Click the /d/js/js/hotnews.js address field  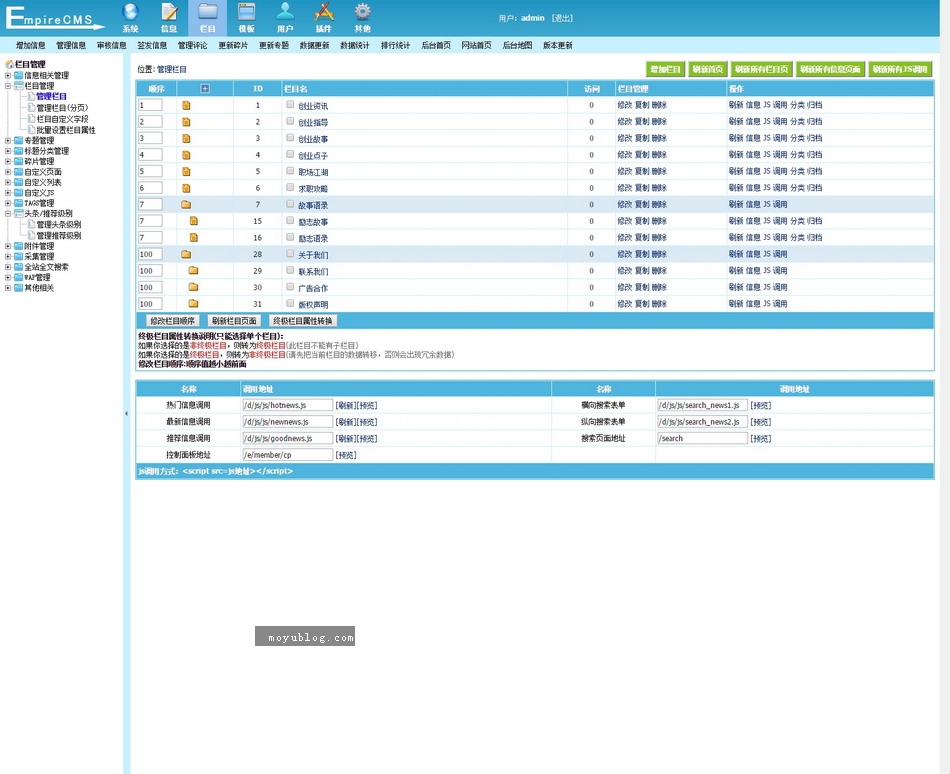click(288, 405)
